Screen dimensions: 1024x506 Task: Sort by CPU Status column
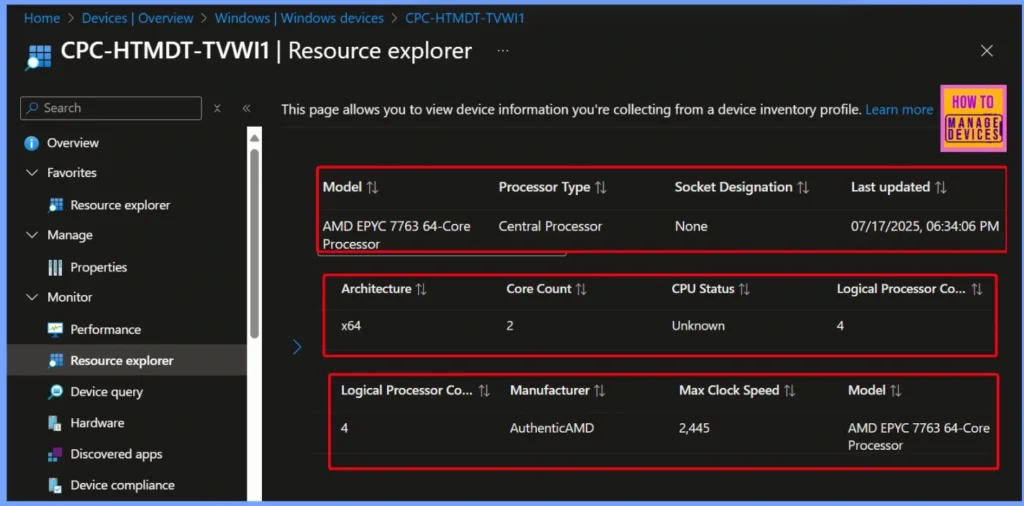tap(744, 289)
